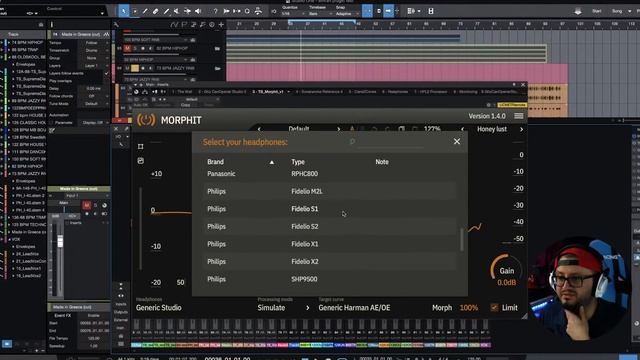This screenshot has height=360, width=640.
Task: Click the square icon above the Morphit graph
Action: [140, 146]
